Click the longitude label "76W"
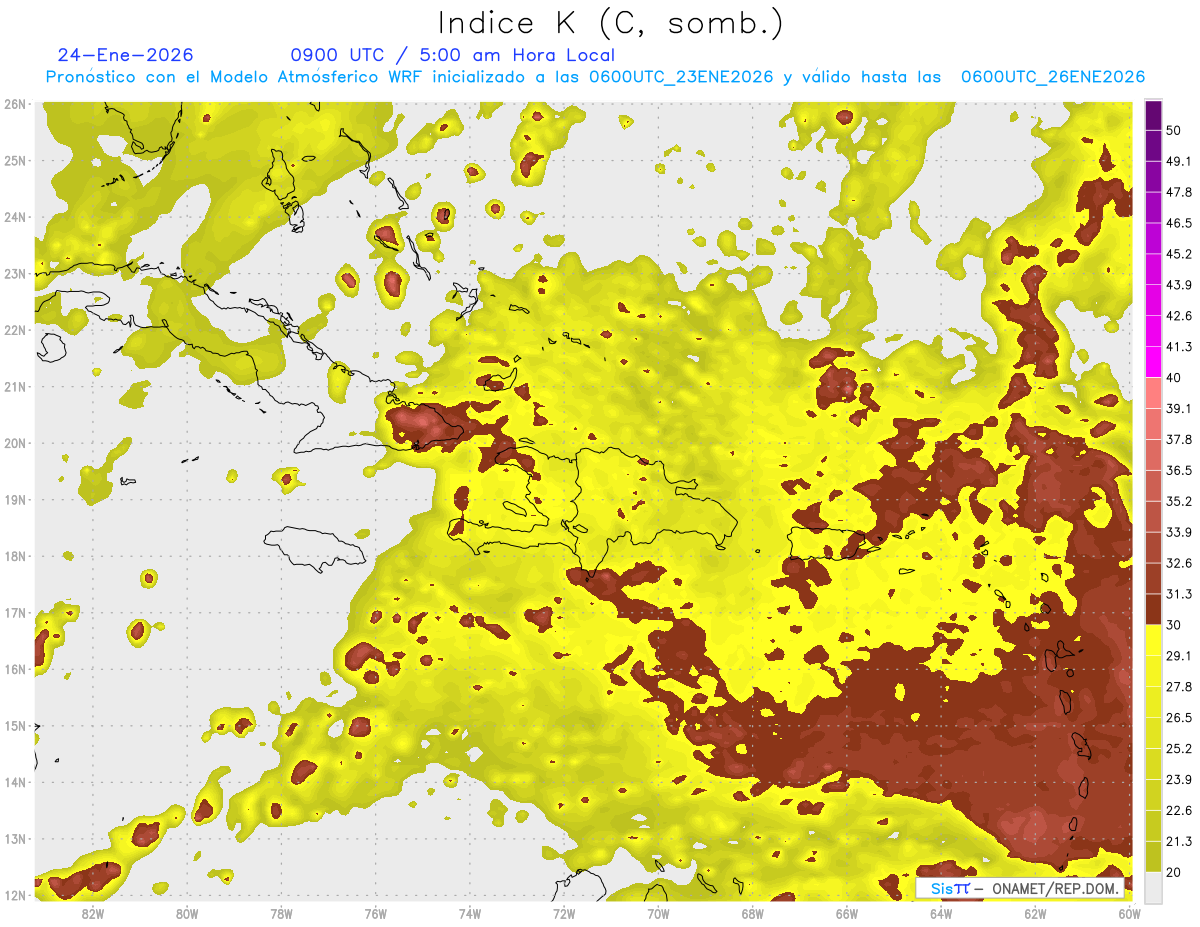Image resolution: width=1200 pixels, height=927 pixels. click(375, 913)
